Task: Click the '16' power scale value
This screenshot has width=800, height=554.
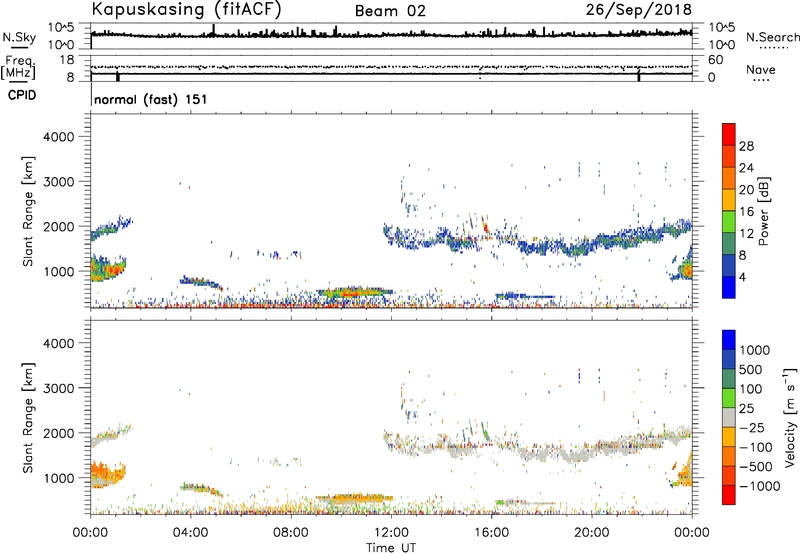Action: [x=746, y=212]
